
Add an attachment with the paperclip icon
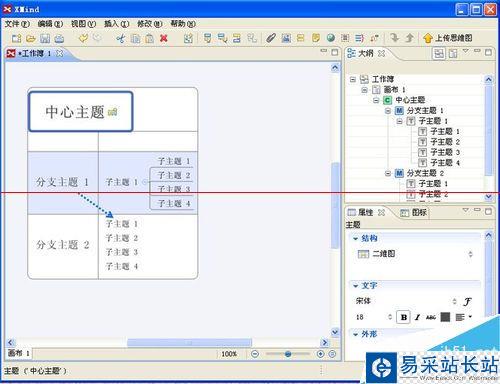click(x=271, y=38)
